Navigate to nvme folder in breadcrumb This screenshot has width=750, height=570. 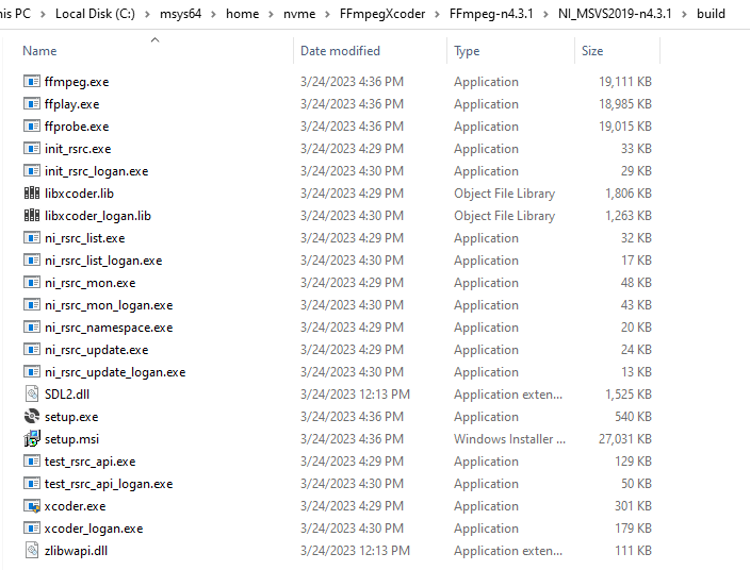pos(299,13)
